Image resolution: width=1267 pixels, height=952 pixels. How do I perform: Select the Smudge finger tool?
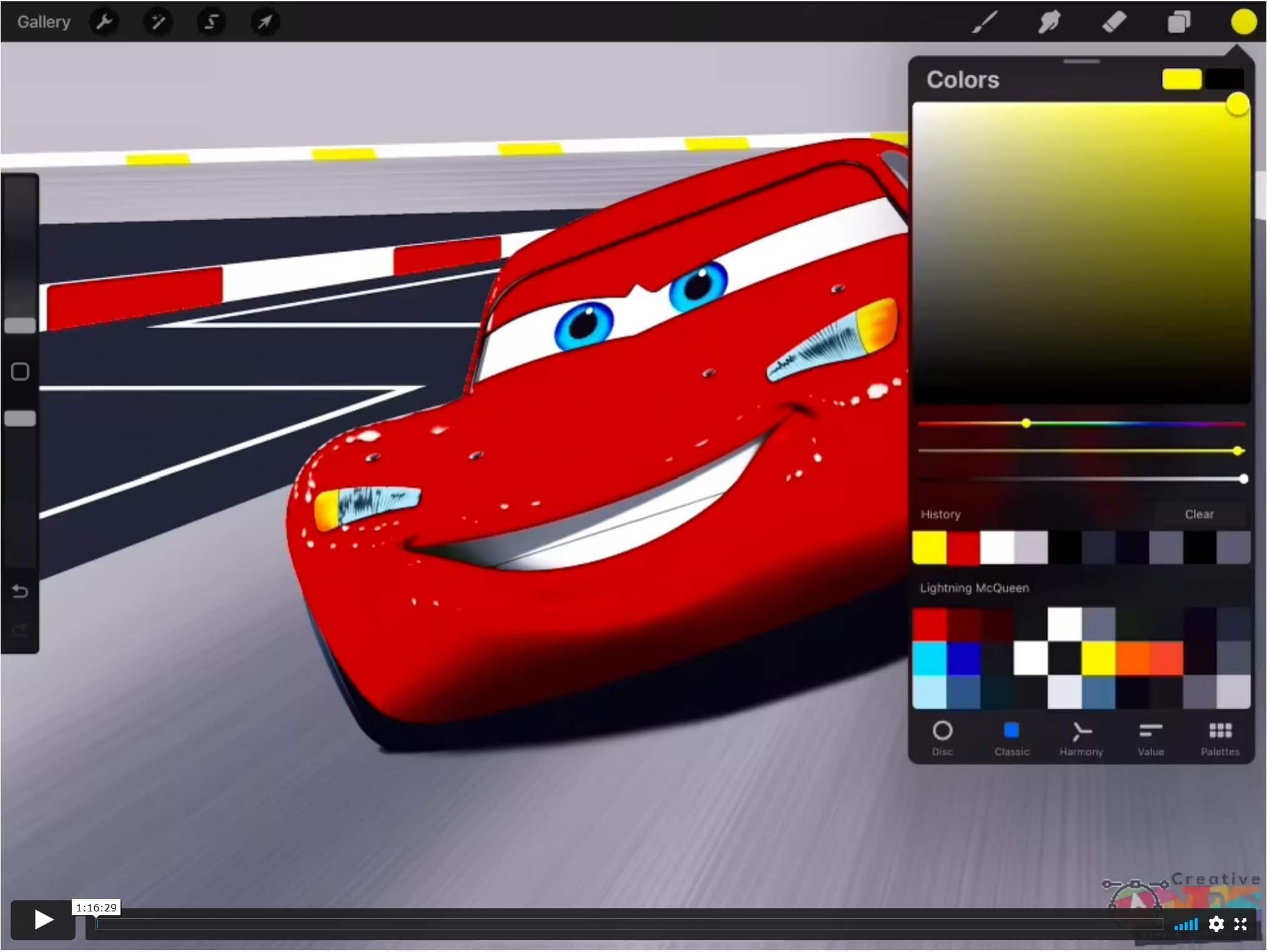[1050, 22]
